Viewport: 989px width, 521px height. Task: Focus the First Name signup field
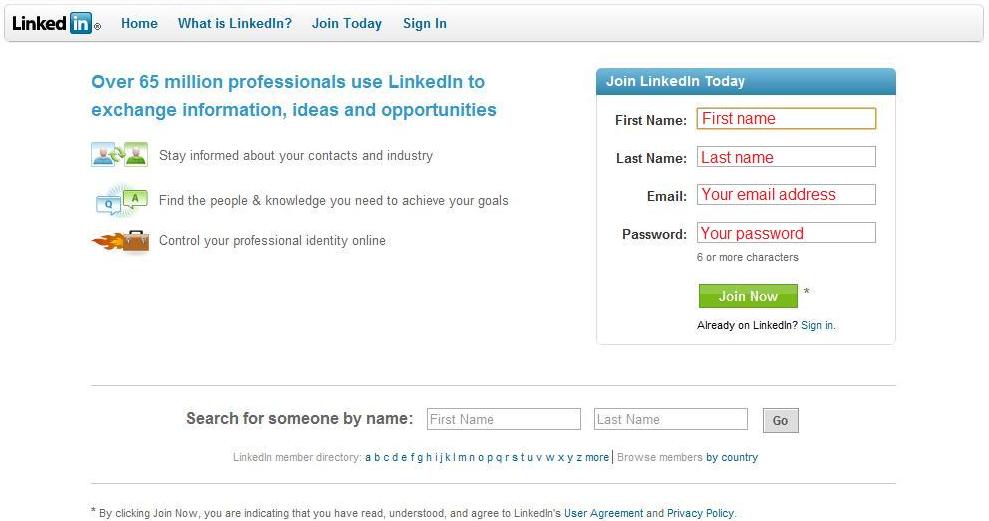(x=787, y=119)
